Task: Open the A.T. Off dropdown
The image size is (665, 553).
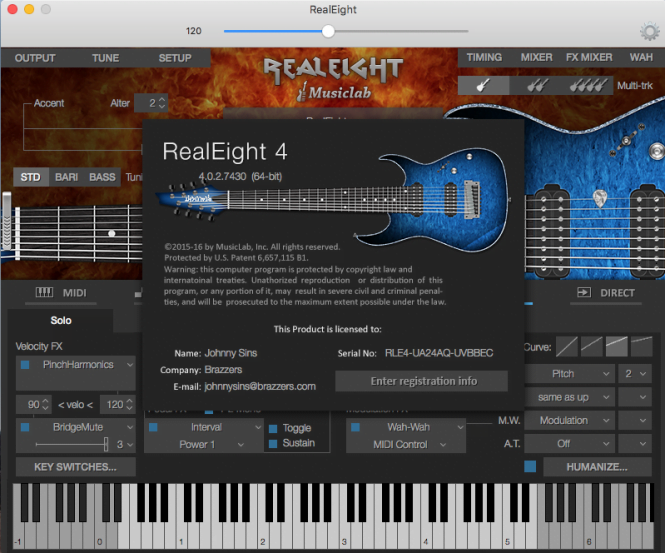Action: [x=570, y=444]
